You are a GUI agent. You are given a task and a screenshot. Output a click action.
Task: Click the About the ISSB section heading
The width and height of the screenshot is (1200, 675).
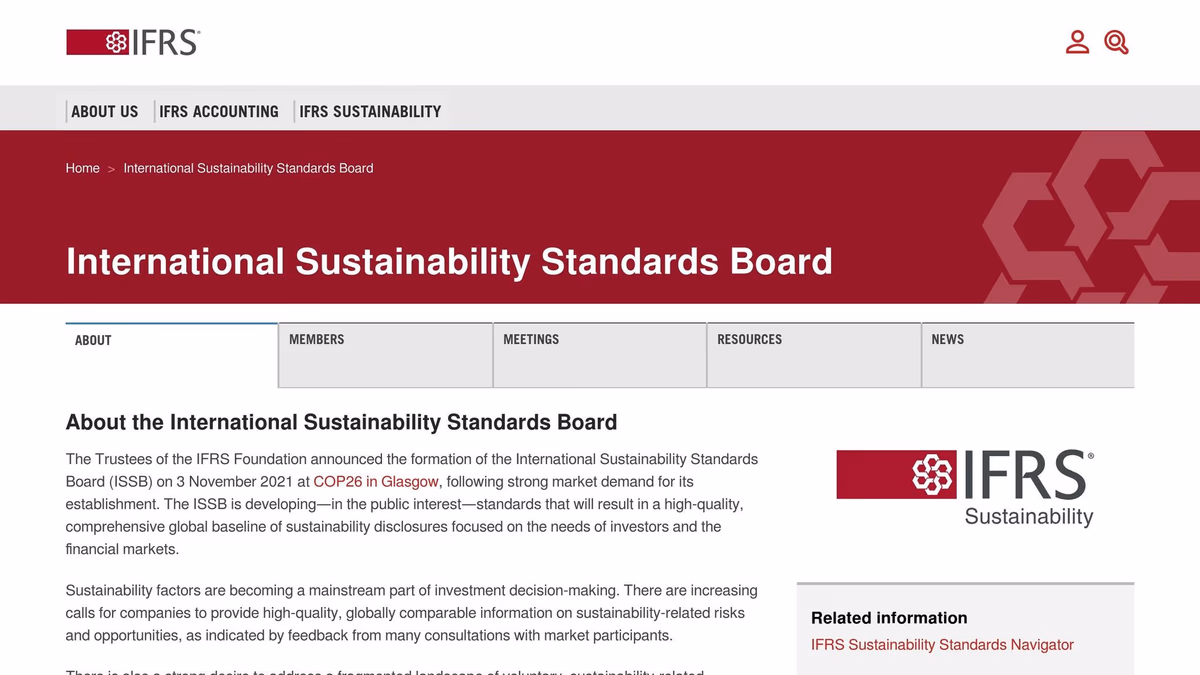(341, 422)
